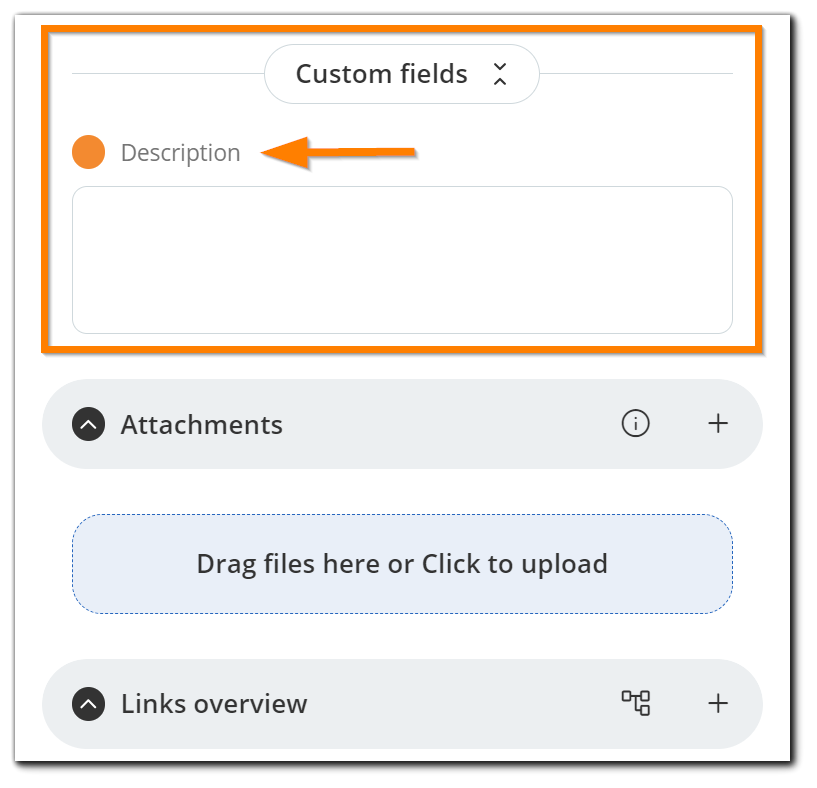Add a new link with the plus icon
This screenshot has height=788, width=817.
click(x=717, y=704)
